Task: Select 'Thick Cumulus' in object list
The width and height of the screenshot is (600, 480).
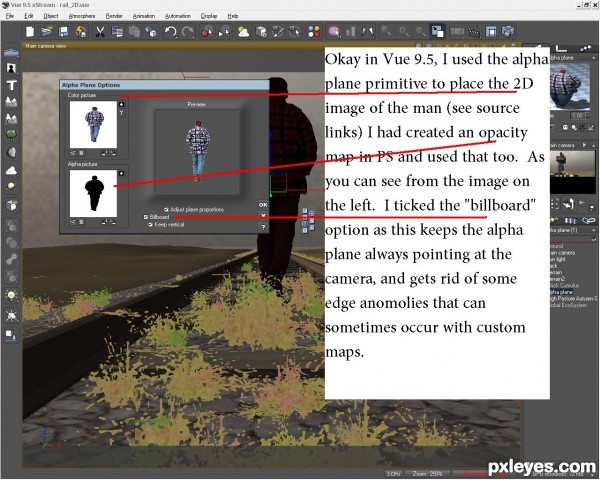Action: coord(565,286)
